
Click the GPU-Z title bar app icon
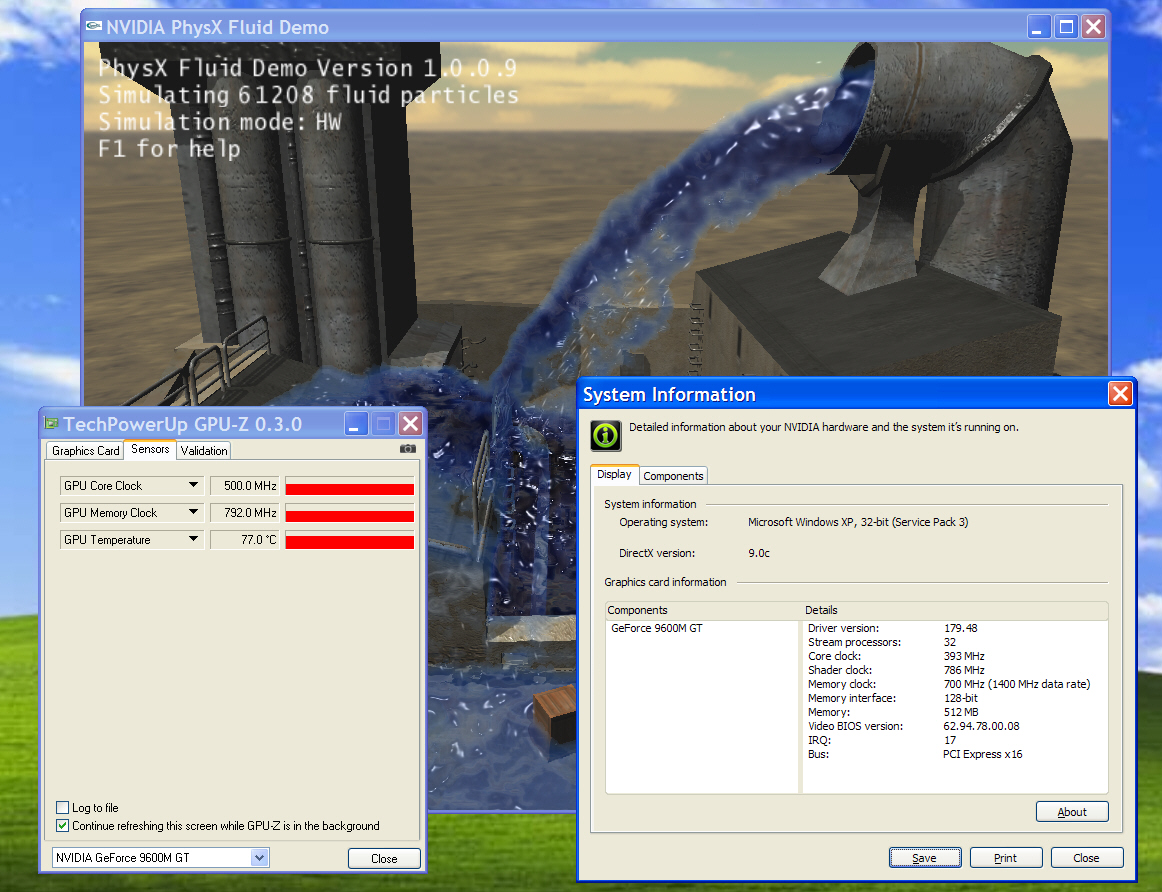point(51,423)
